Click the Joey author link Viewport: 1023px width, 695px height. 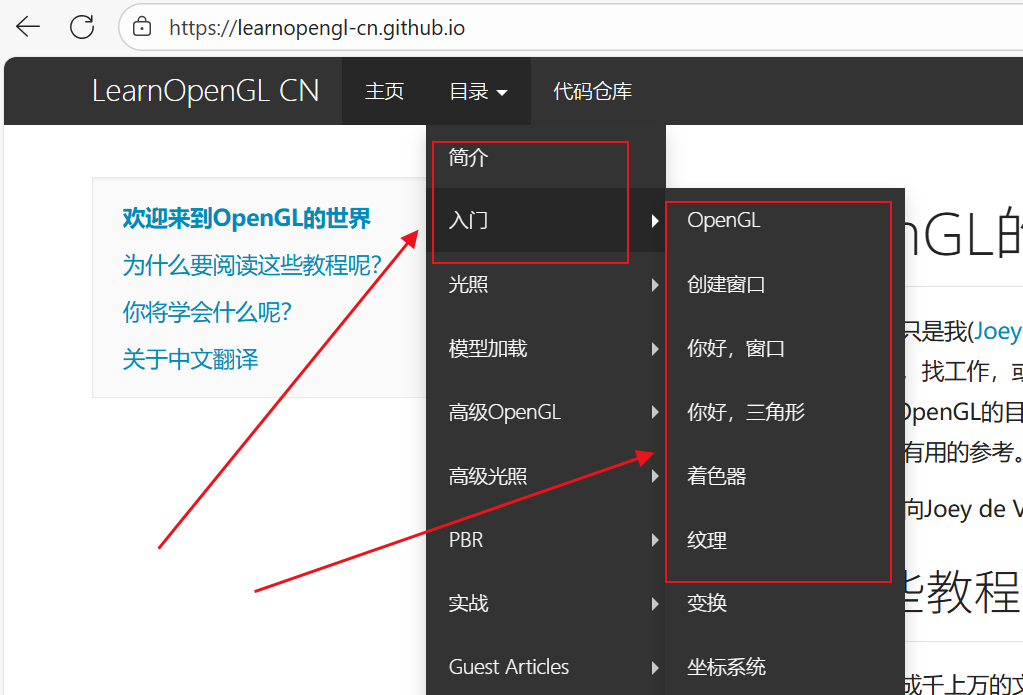[x=998, y=332]
